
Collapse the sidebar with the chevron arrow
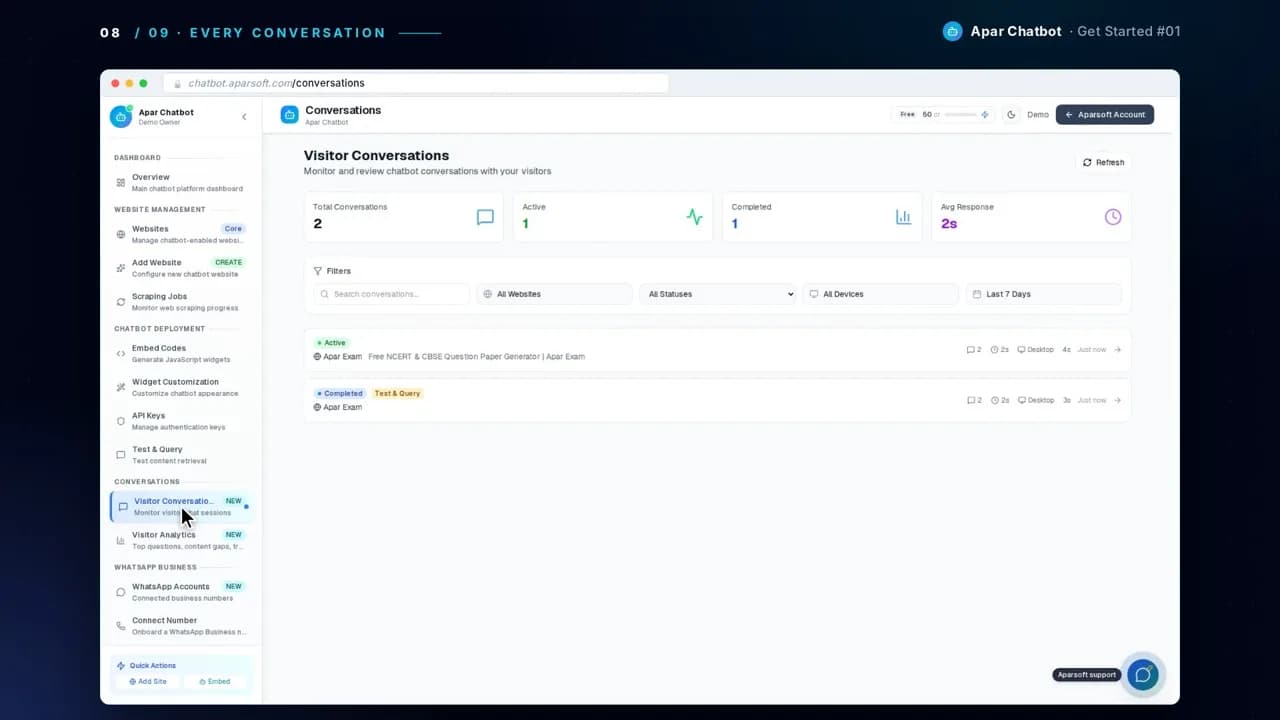click(x=244, y=117)
